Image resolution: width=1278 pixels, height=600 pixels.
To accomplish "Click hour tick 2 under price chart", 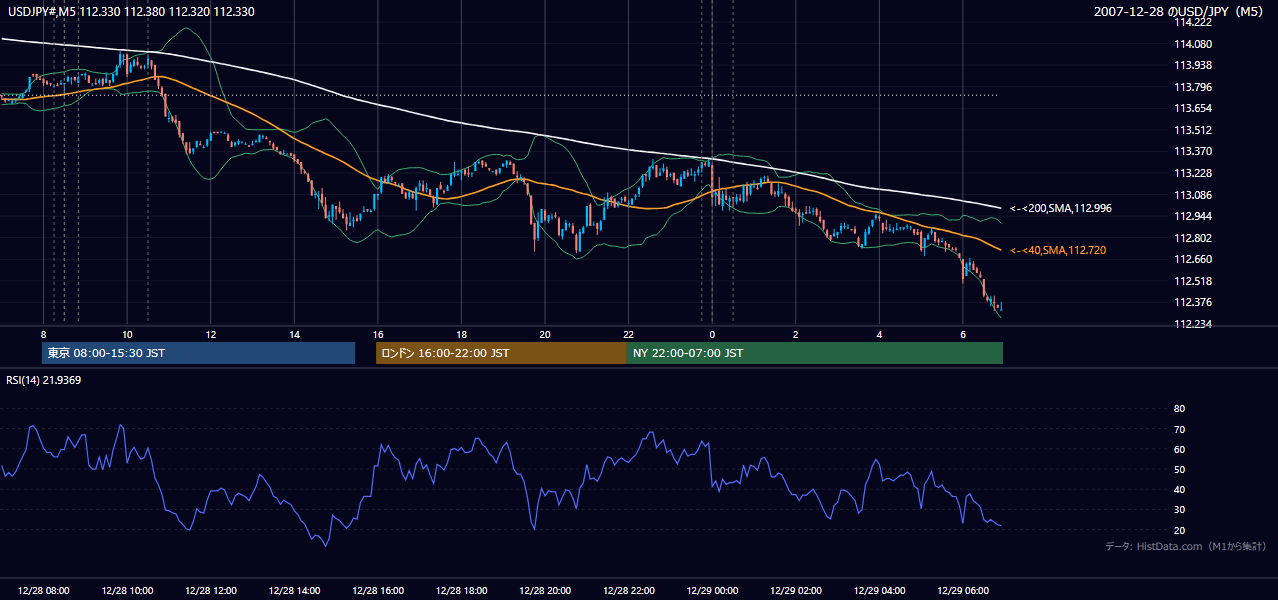I will point(795,334).
